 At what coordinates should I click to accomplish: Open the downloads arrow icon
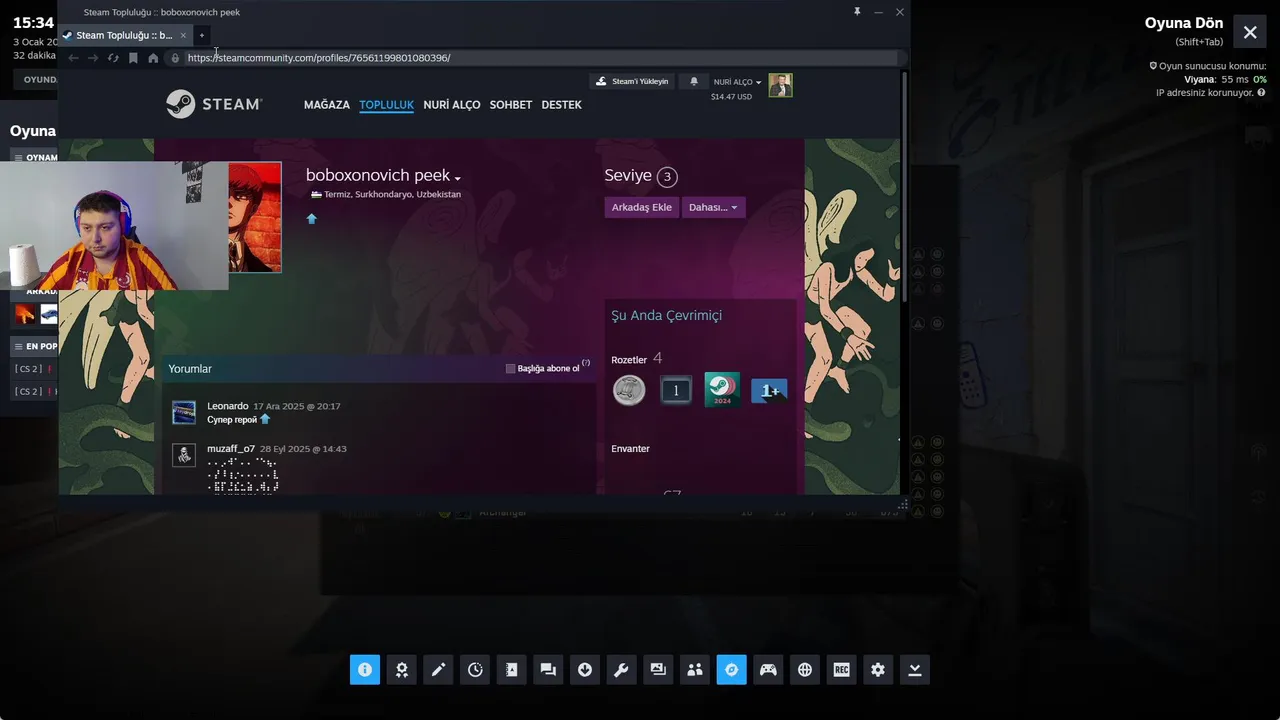[x=585, y=670]
